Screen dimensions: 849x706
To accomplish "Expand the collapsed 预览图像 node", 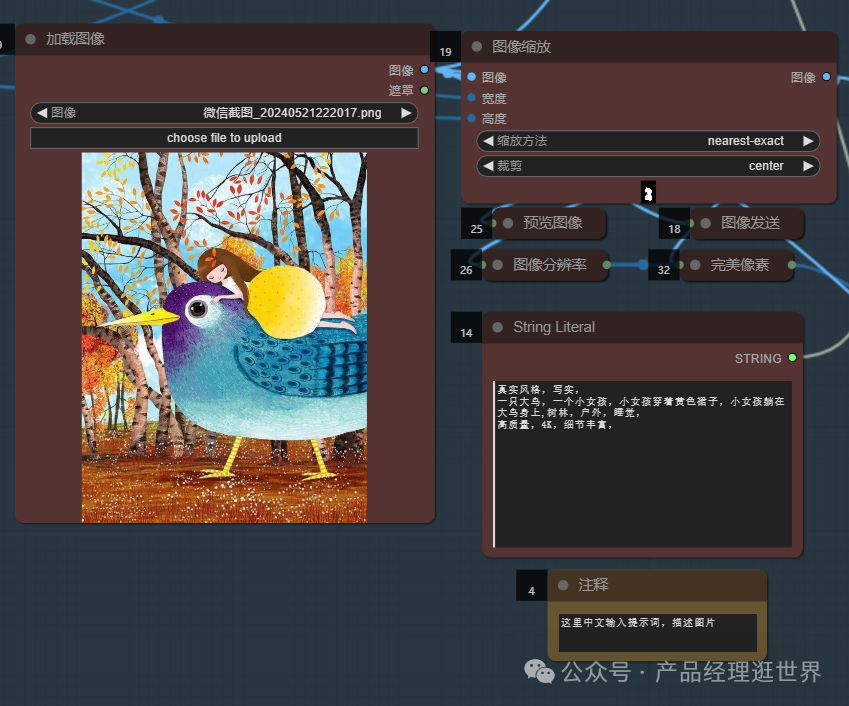I will coord(508,223).
